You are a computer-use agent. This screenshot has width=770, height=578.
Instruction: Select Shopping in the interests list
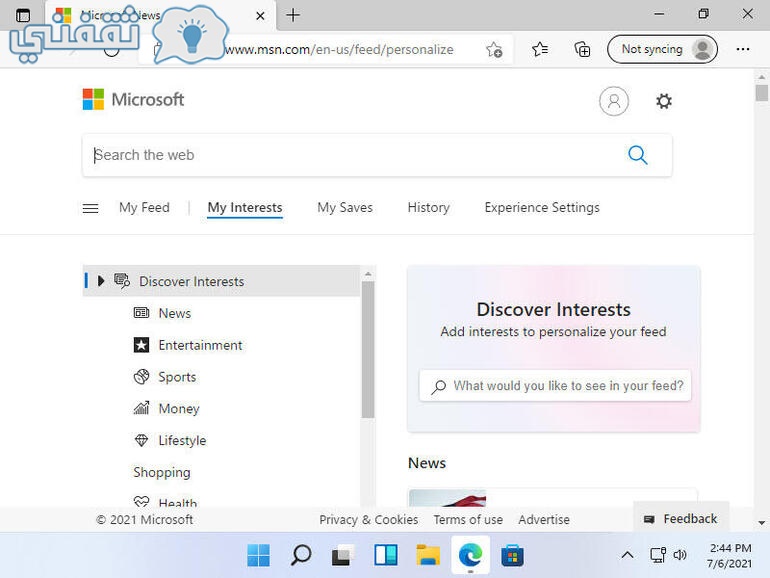click(x=162, y=472)
